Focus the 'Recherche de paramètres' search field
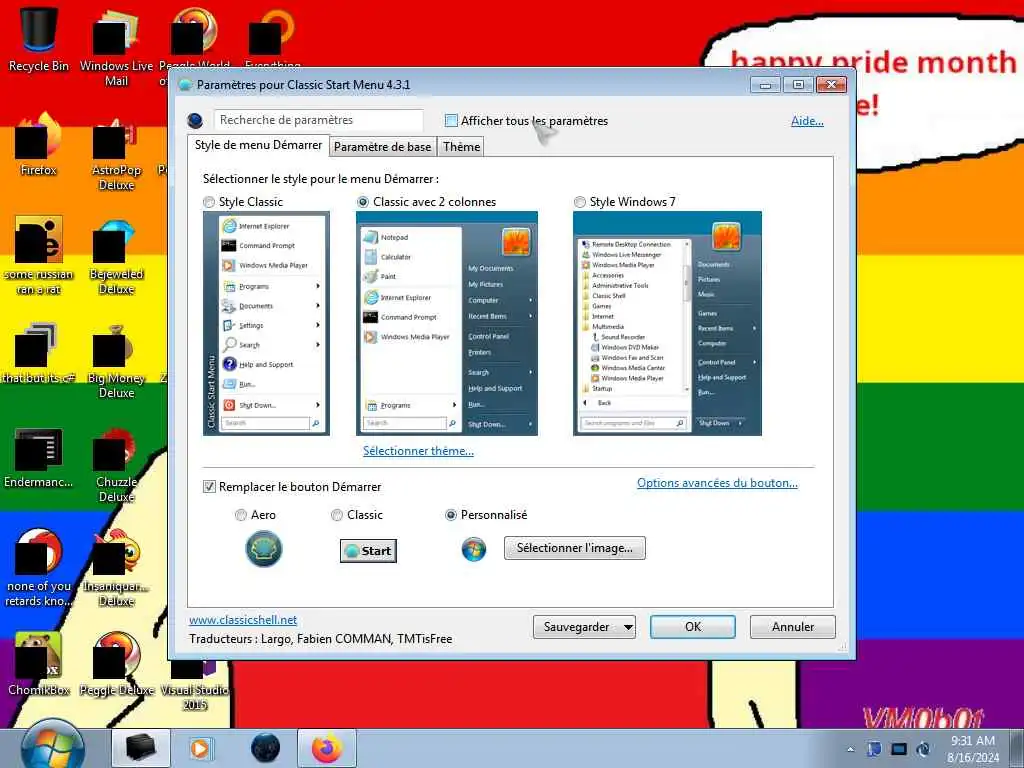The width and height of the screenshot is (1024, 768). 318,120
